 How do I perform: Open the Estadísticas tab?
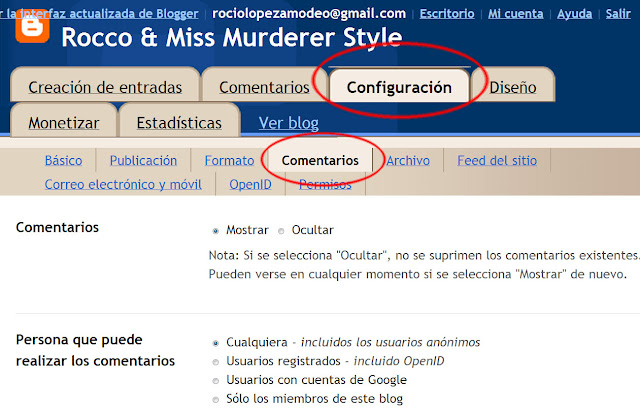pos(179,123)
